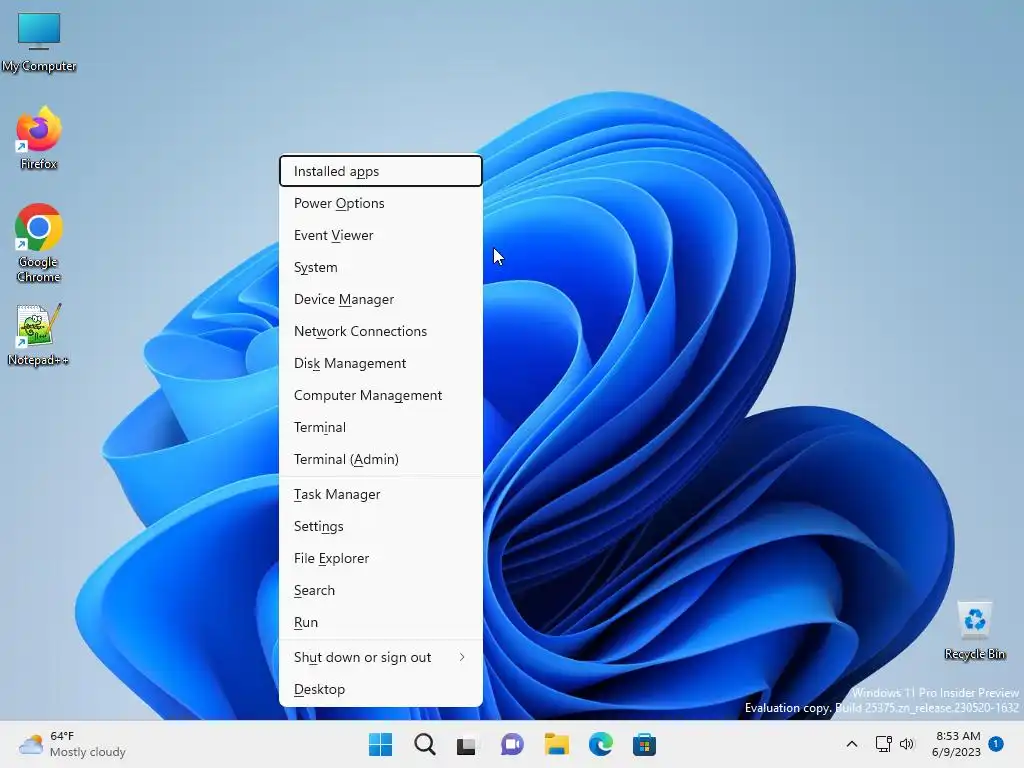This screenshot has width=1024, height=768.
Task: Open Task Manager from the menu
Action: [x=381, y=494]
